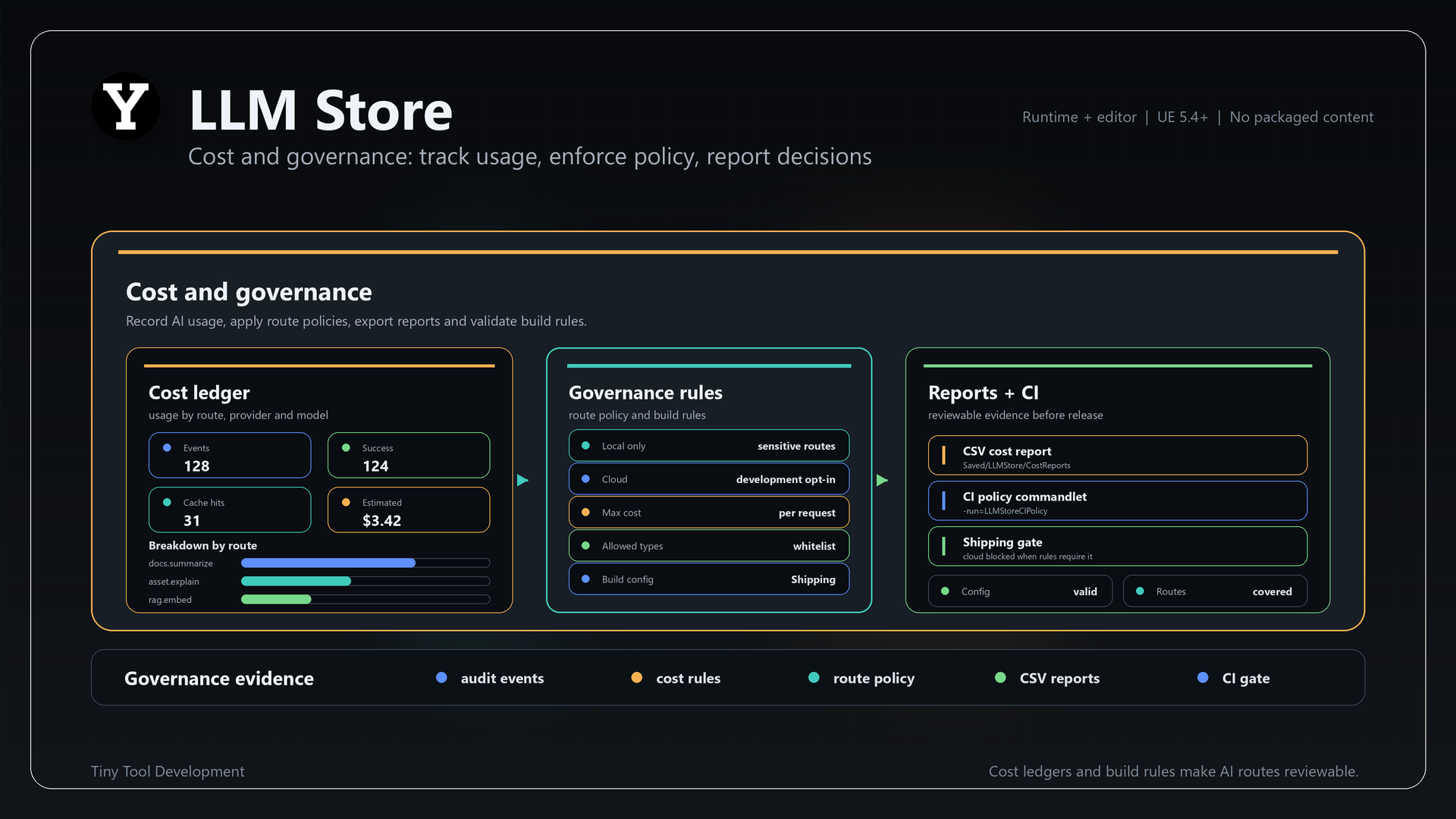Click the Tiny Tool Development footer

pos(168,771)
